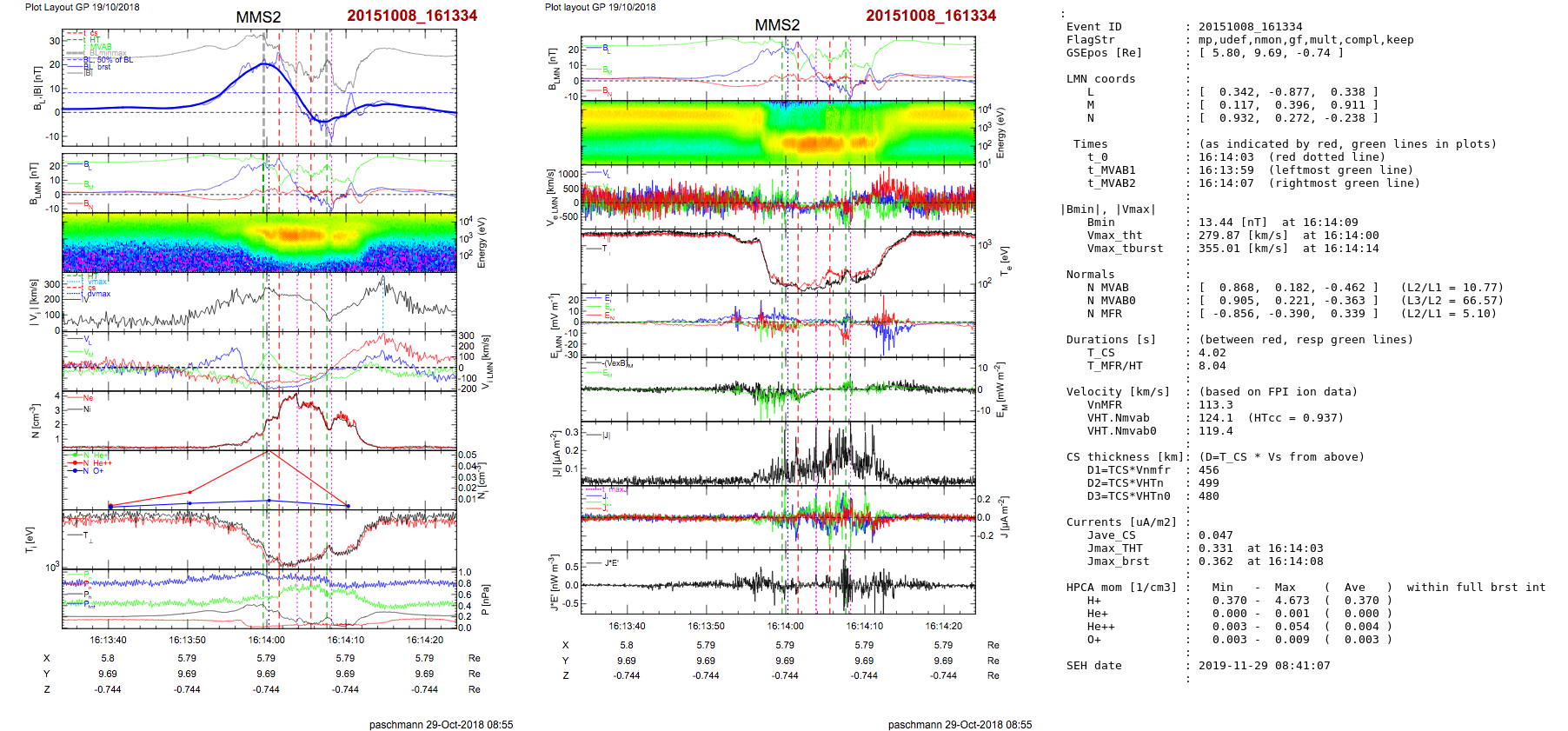Select the L vector "[ 0.342, -0.877, 0.338 ]"
The image size is (1568, 731).
coord(1289,92)
